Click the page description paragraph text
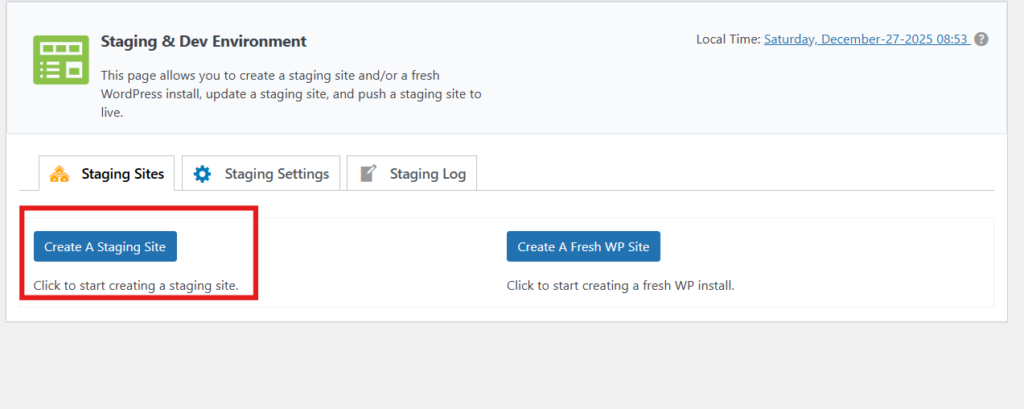 (x=292, y=94)
